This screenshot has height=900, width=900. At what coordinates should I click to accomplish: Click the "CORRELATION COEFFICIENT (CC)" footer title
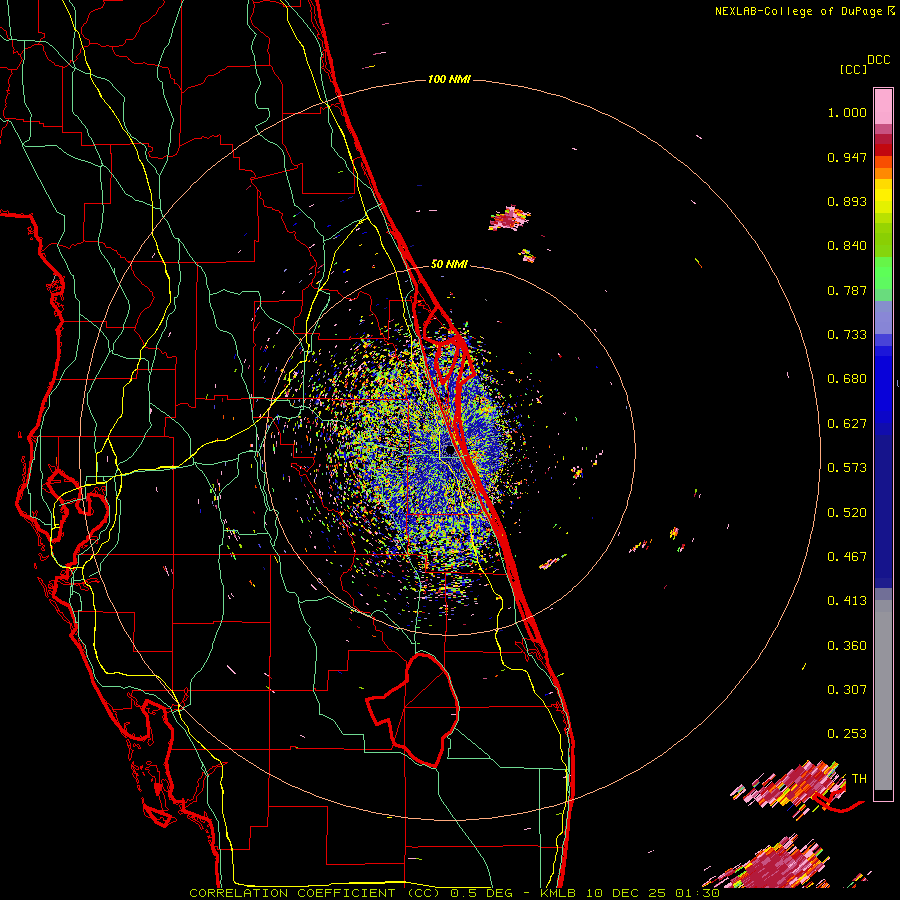314,893
